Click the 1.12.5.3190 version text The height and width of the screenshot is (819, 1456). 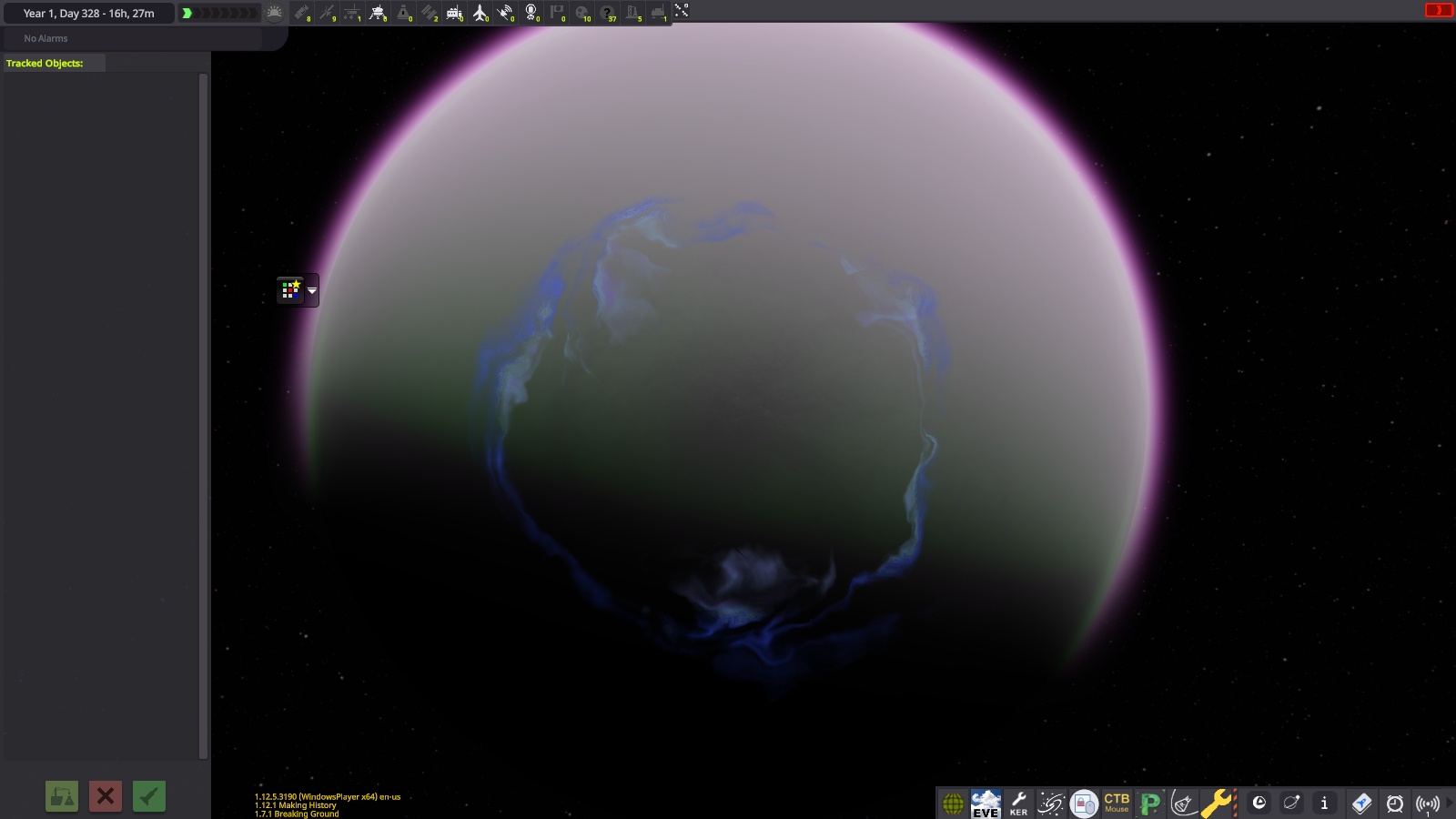(x=328, y=796)
